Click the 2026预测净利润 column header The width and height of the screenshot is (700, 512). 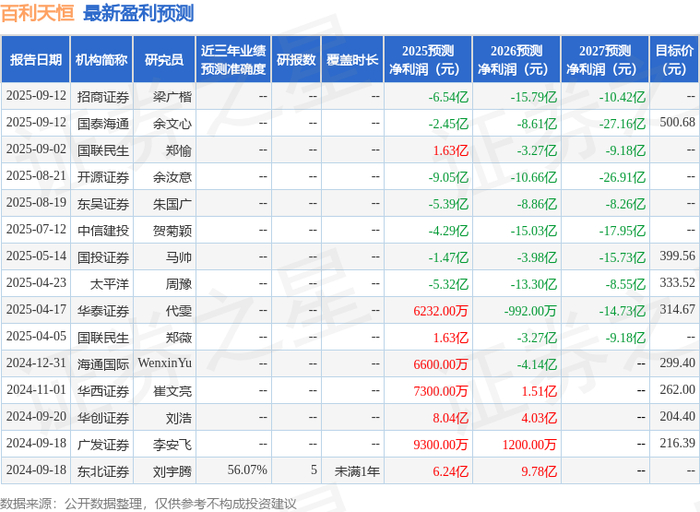coord(517,59)
